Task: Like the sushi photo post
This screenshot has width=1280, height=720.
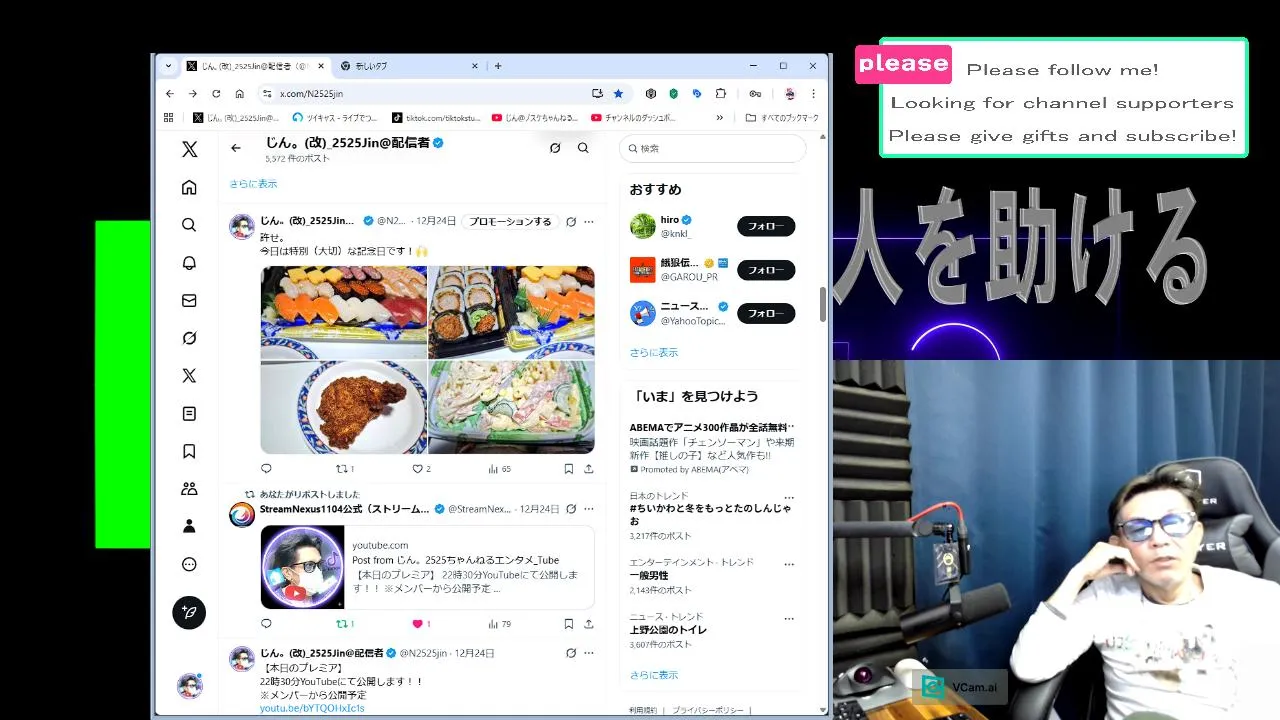Action: [x=421, y=468]
